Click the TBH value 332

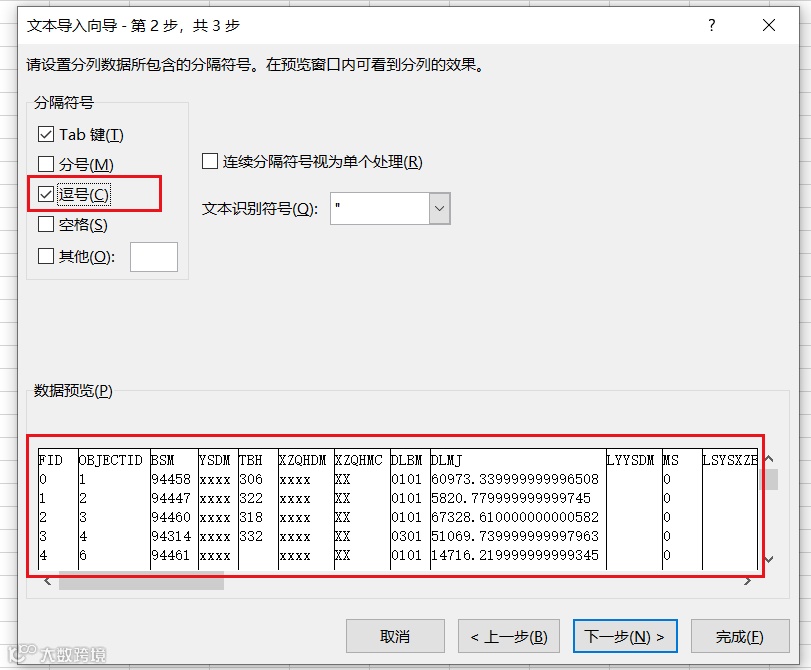[251, 536]
